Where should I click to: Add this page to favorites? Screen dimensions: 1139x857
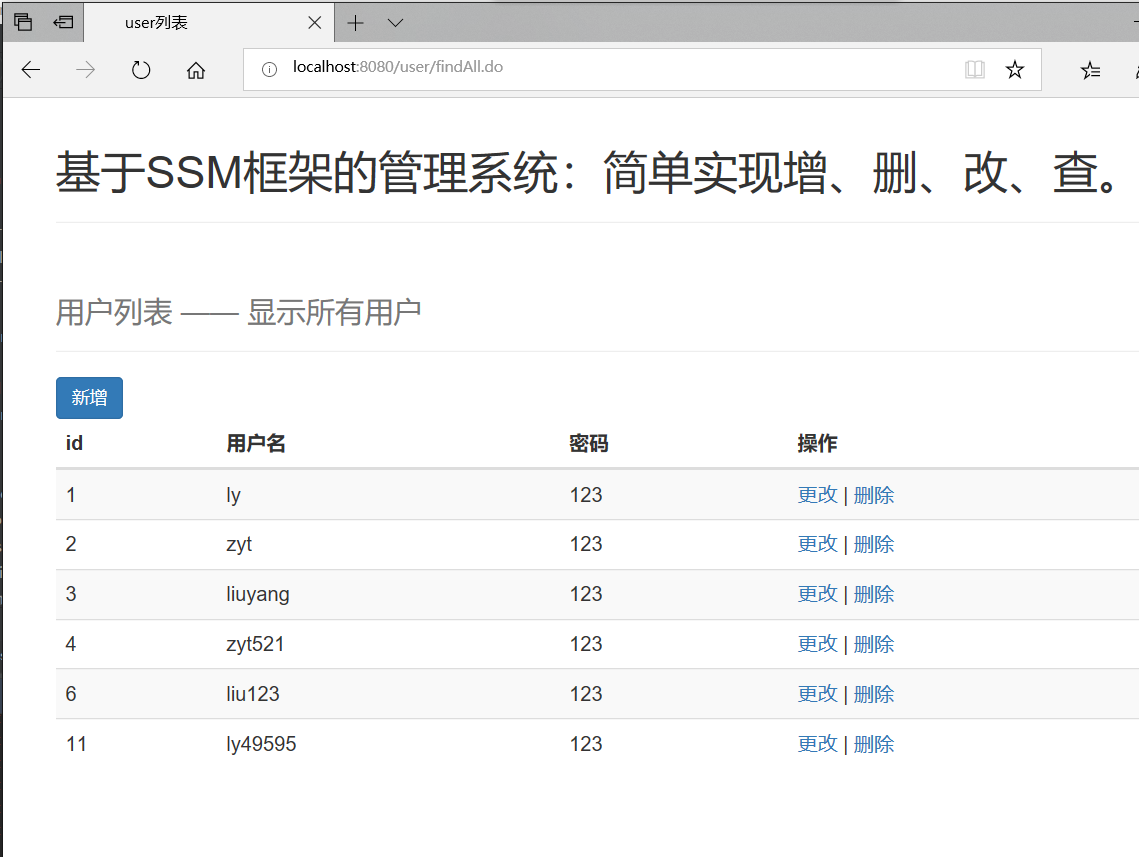click(x=1015, y=69)
